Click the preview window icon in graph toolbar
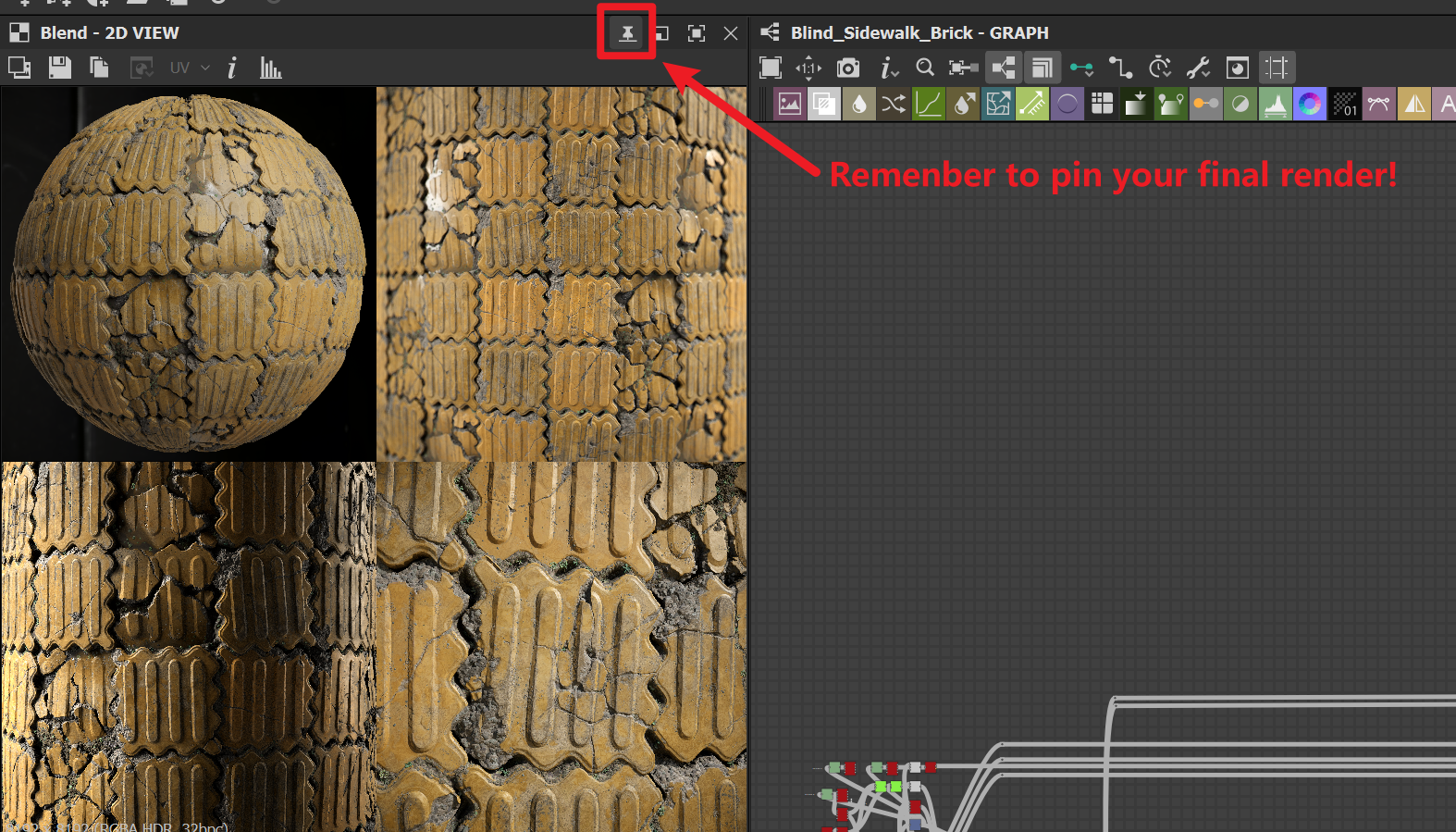The height and width of the screenshot is (832, 1456). point(1238,68)
